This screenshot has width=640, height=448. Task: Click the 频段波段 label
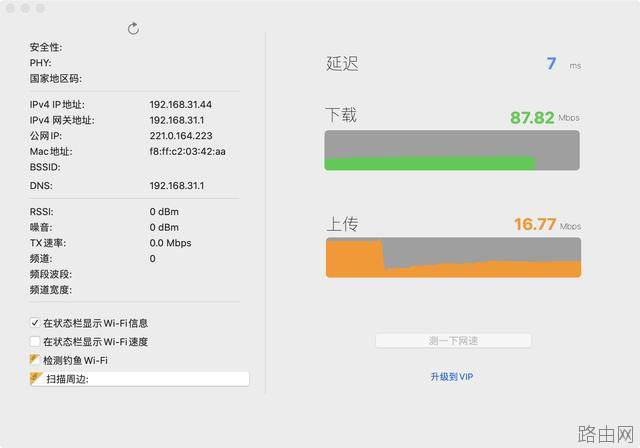pyautogui.click(x=51, y=274)
